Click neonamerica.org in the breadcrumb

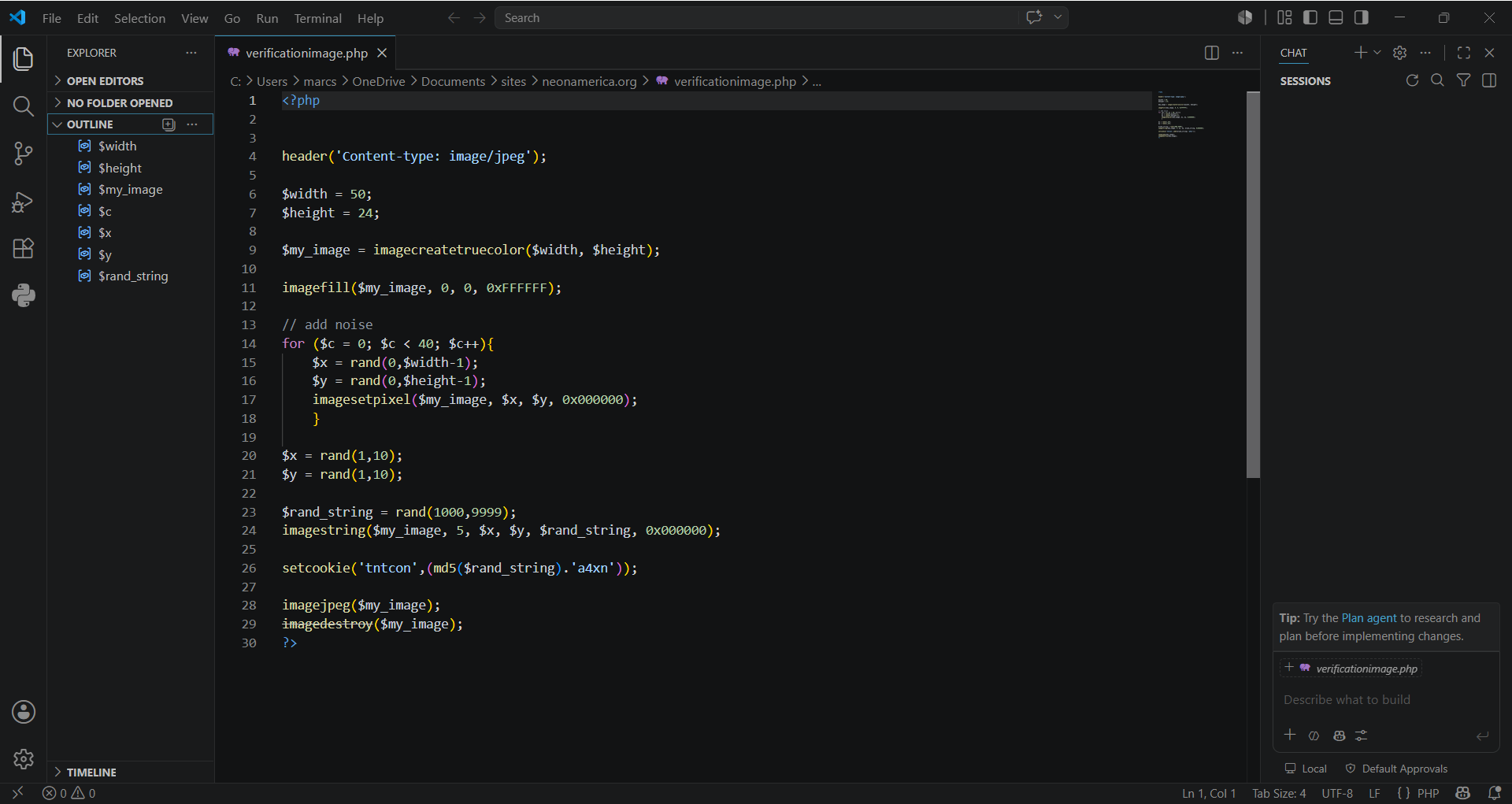click(x=589, y=81)
